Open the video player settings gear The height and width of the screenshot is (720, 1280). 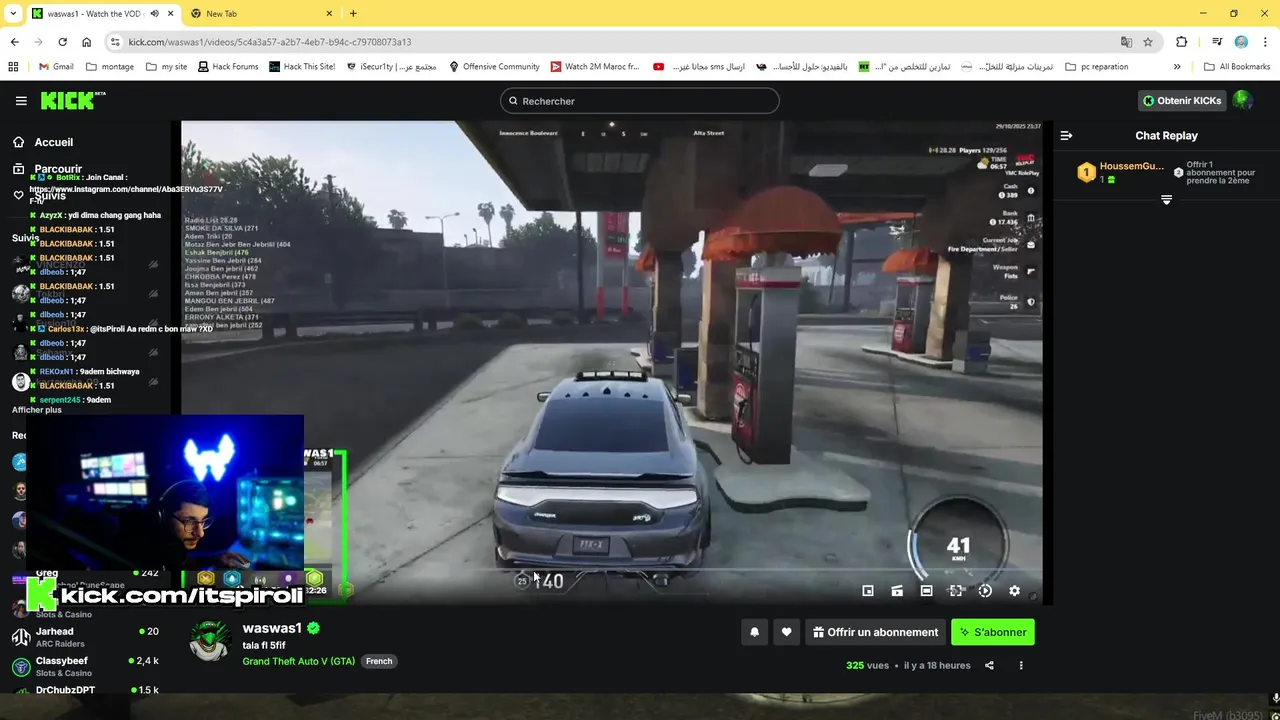pos(1014,591)
